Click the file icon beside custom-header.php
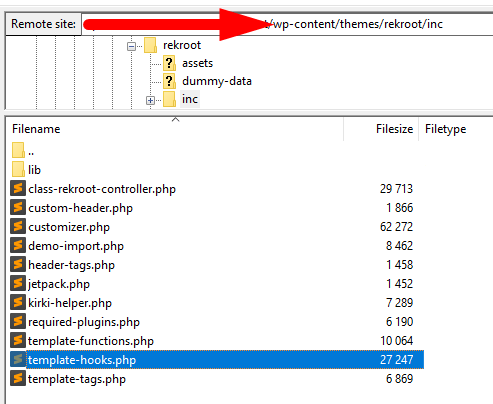The image size is (493, 404). point(18,207)
